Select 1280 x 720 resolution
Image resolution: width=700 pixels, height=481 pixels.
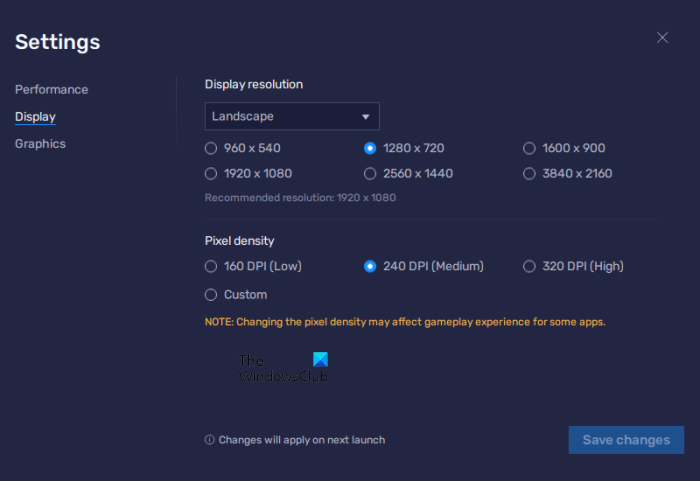pyautogui.click(x=371, y=148)
